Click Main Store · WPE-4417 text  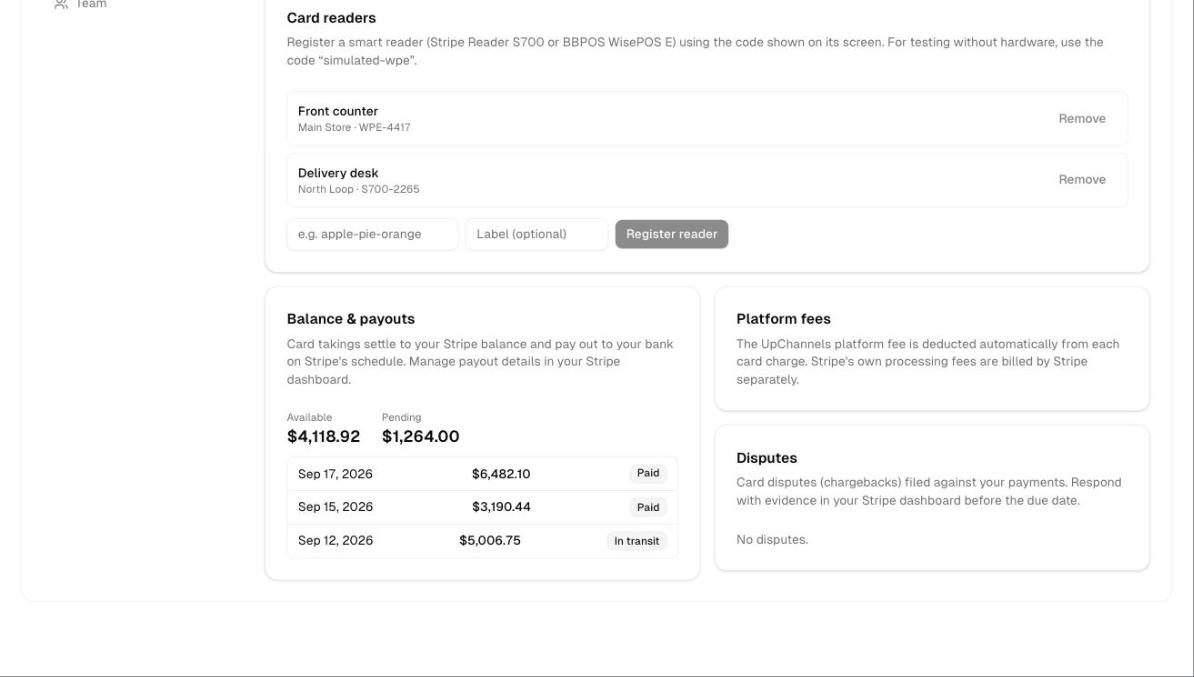pos(354,128)
